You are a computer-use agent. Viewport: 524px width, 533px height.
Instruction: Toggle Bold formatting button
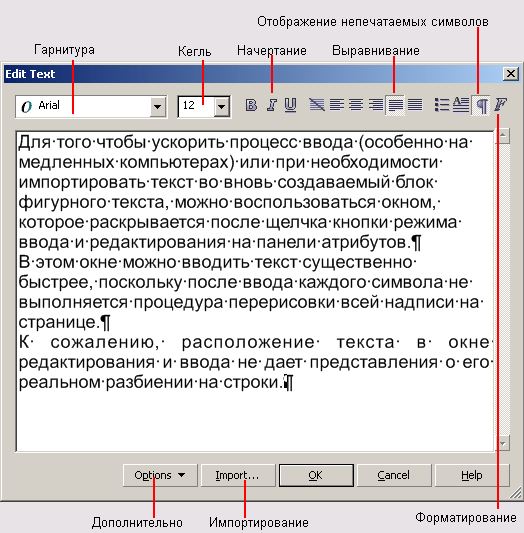[251, 105]
